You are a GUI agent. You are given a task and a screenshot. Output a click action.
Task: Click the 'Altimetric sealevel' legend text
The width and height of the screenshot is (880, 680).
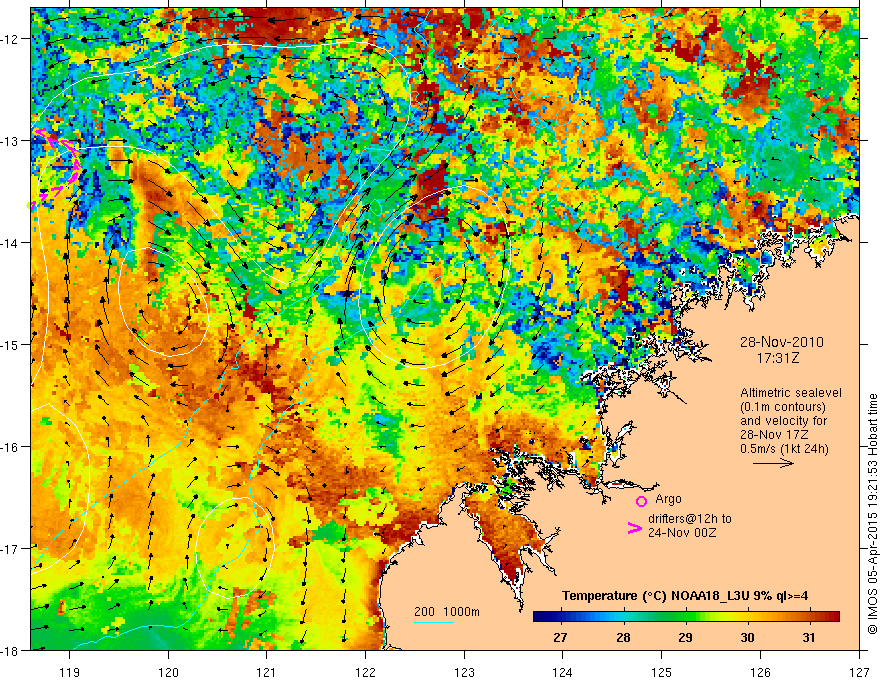pos(791,393)
